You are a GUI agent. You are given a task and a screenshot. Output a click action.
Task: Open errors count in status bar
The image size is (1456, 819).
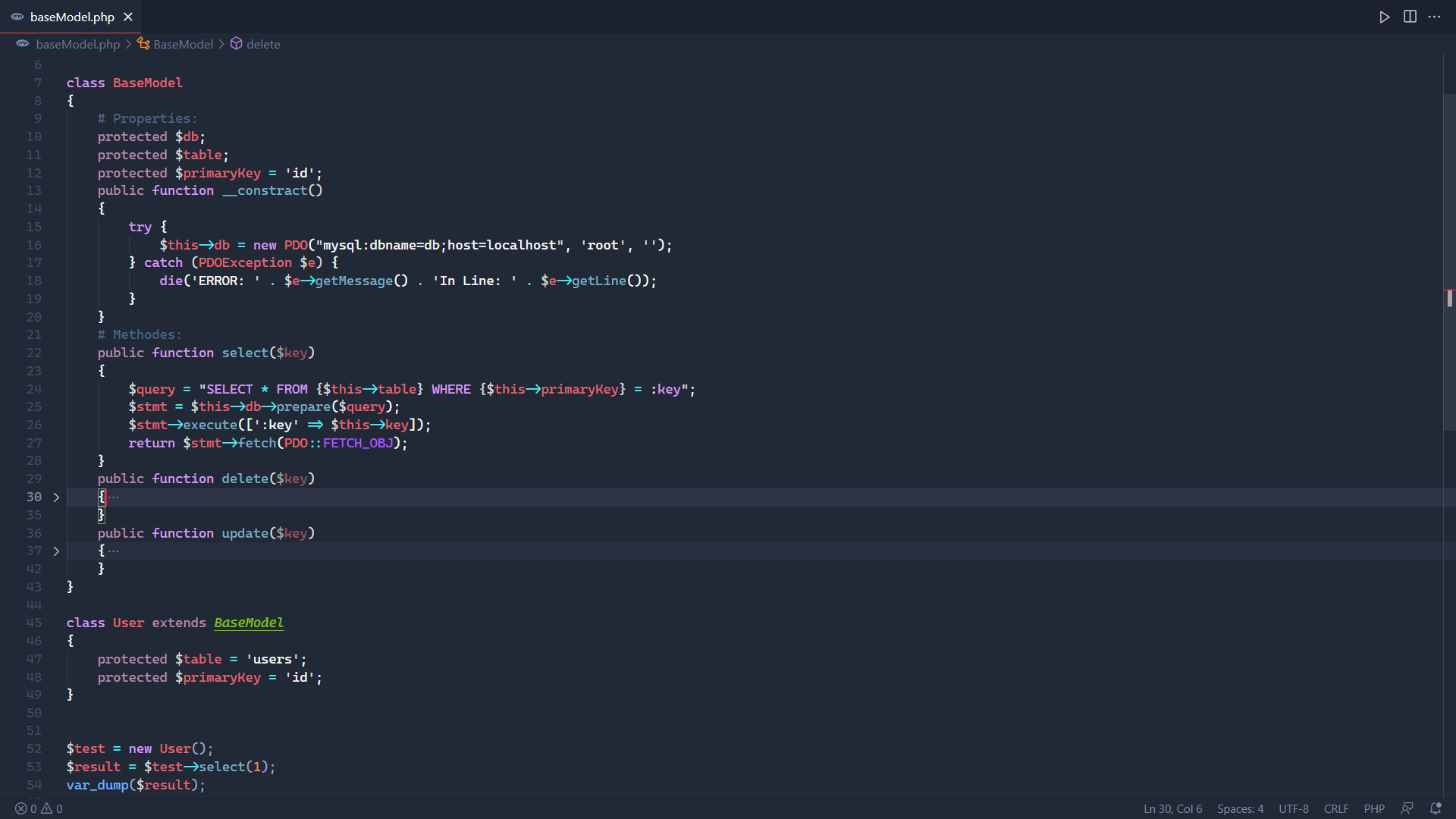click(x=26, y=808)
